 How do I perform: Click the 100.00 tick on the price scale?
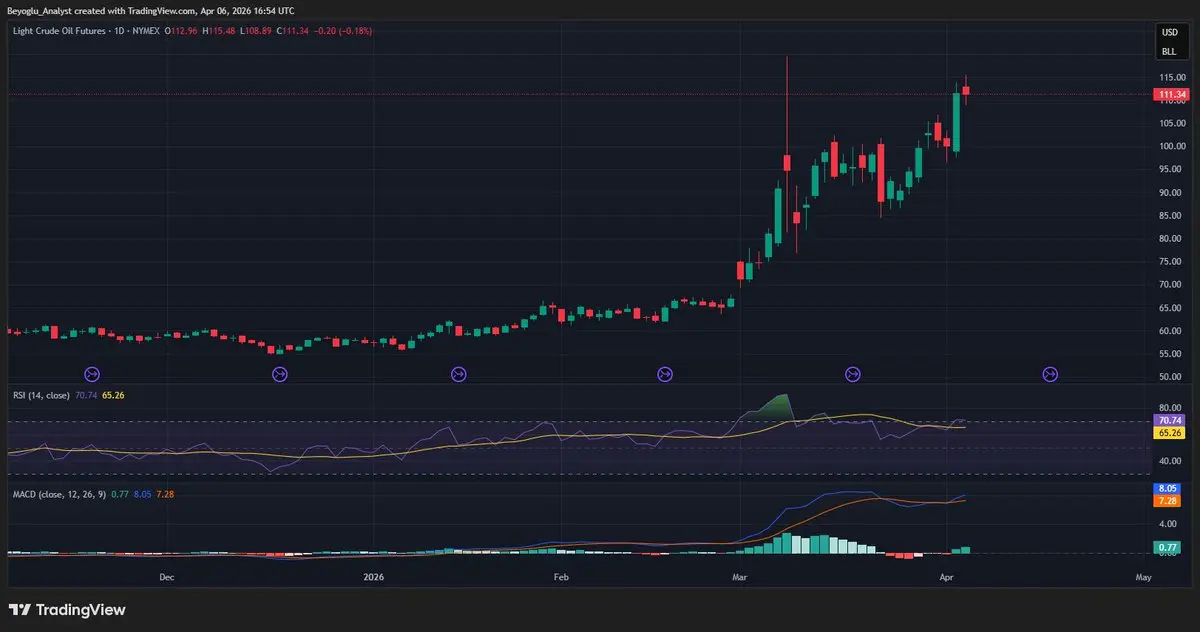coord(1172,146)
